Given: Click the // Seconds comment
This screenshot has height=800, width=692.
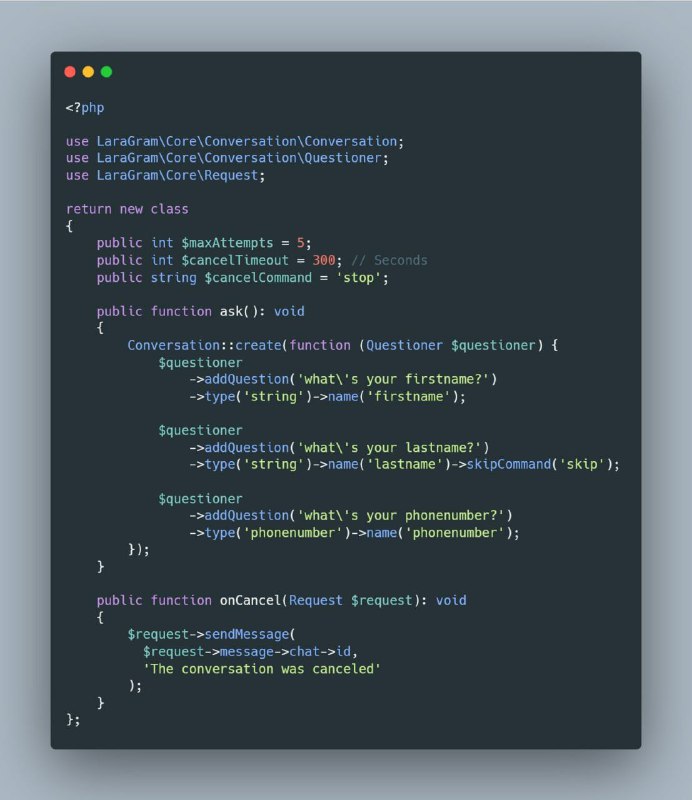Looking at the screenshot, I should pyautogui.click(x=389, y=261).
